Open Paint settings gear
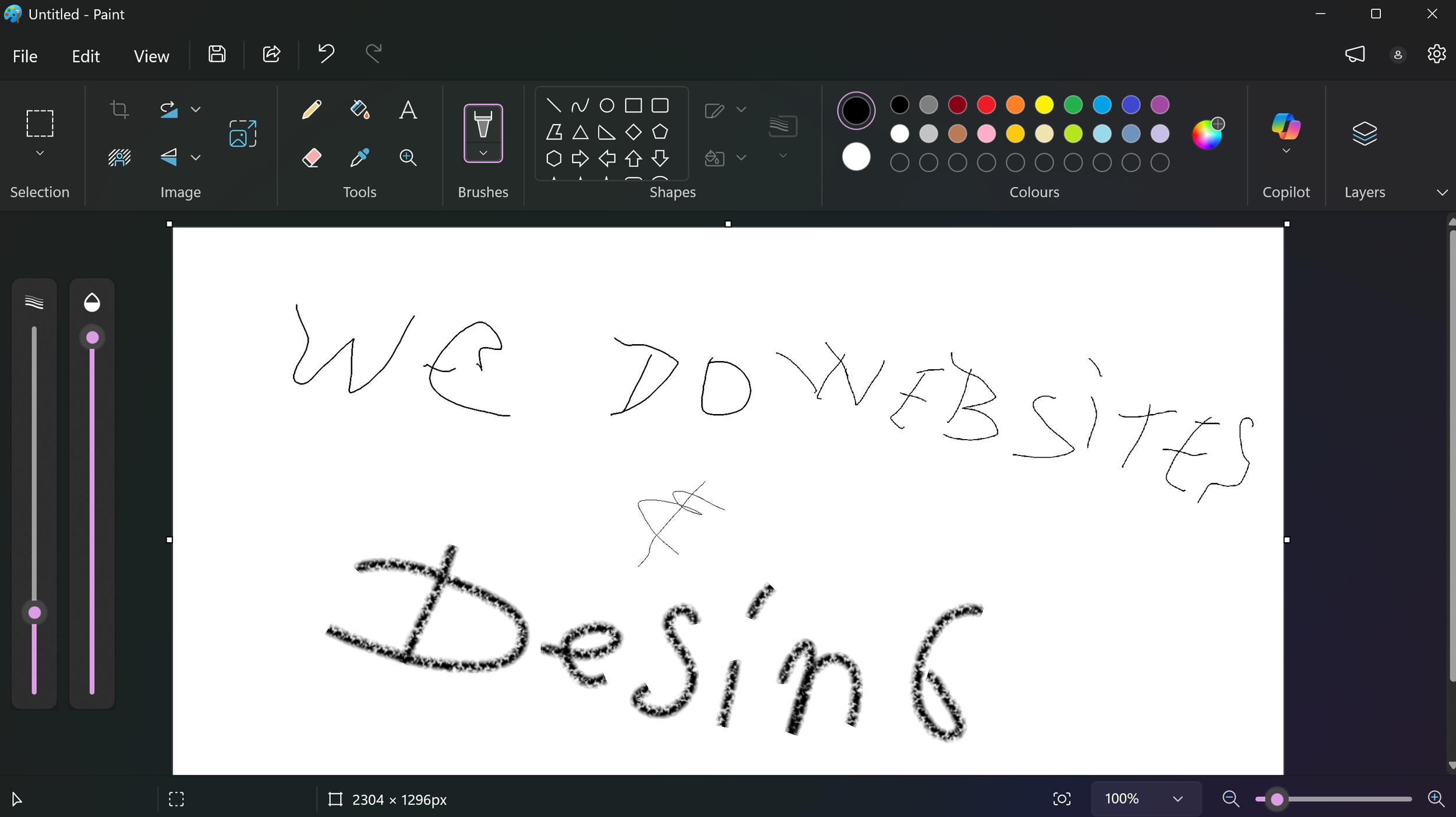 point(1436,54)
